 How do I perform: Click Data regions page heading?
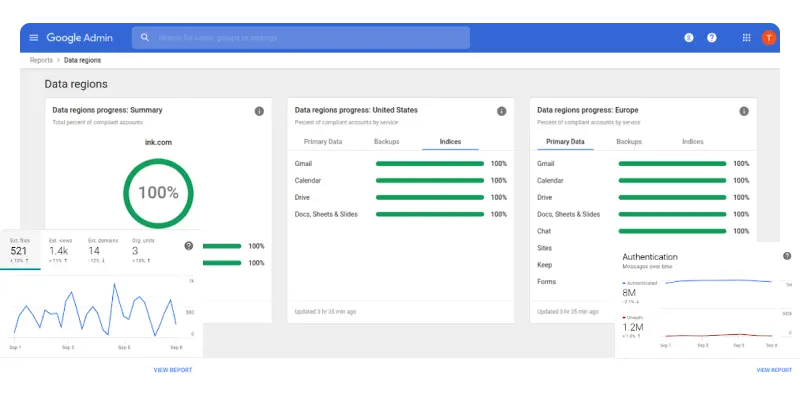click(x=76, y=84)
